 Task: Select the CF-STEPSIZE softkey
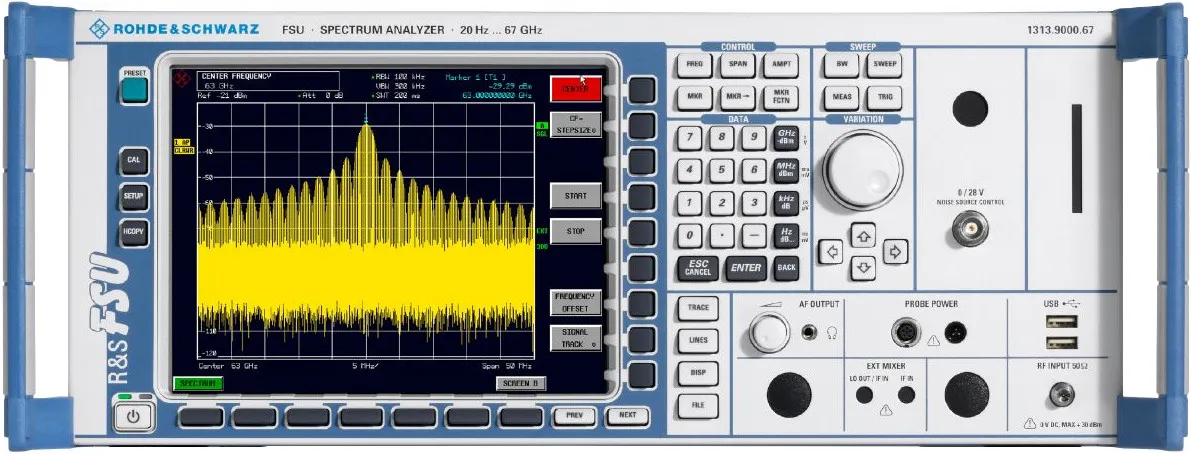tap(576, 125)
